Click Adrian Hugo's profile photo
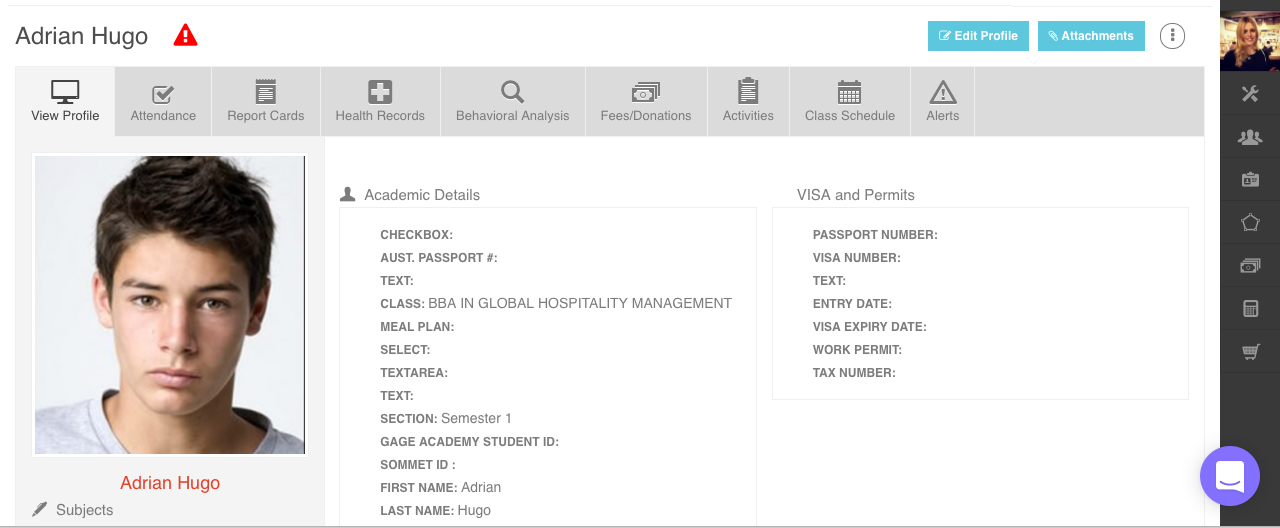This screenshot has width=1280, height=528. tap(170, 304)
